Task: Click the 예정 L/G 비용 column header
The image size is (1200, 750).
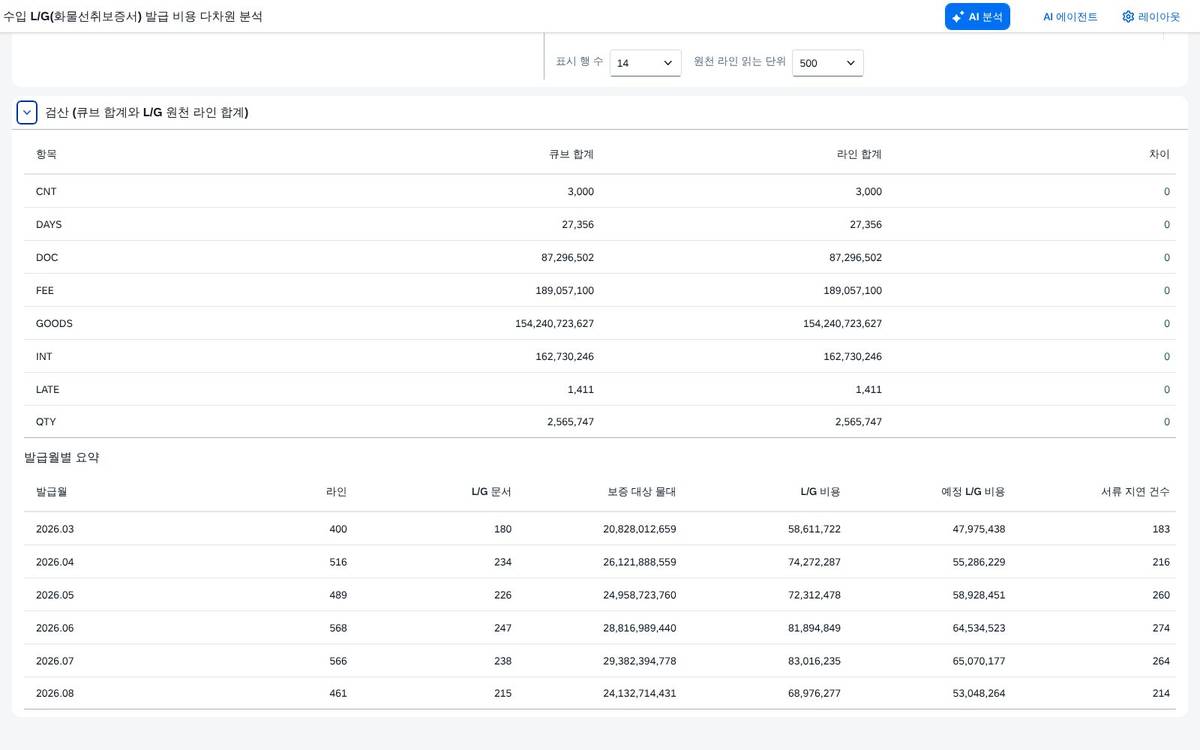Action: 973,491
